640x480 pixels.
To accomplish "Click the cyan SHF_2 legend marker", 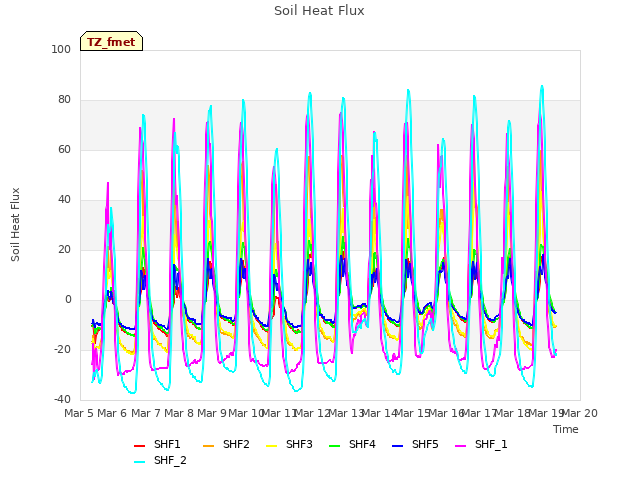I will pos(140,462).
